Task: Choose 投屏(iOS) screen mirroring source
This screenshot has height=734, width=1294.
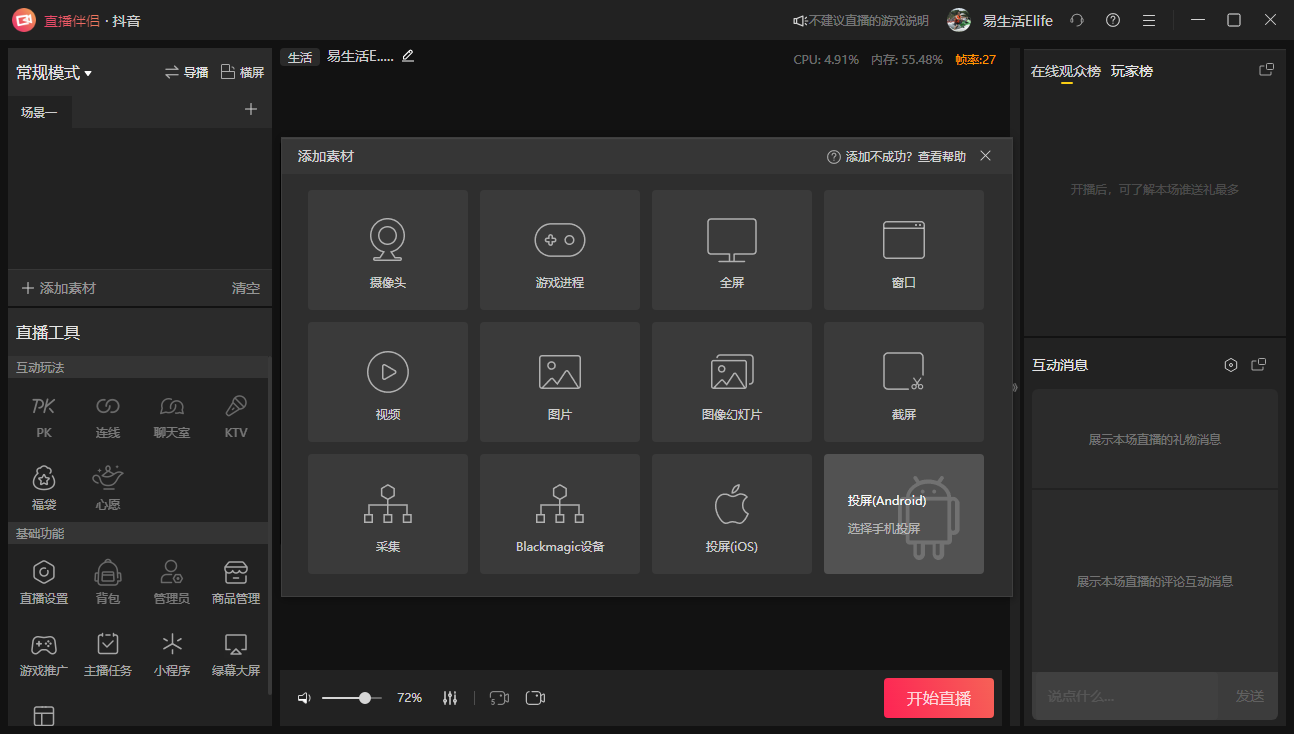Action: [x=732, y=513]
